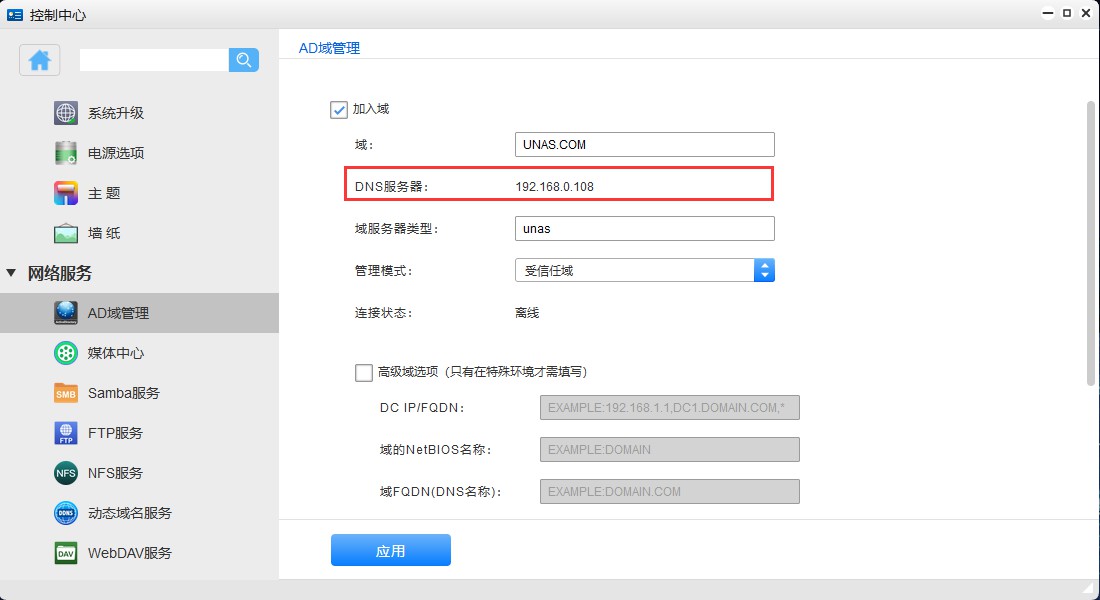Select the 主题 paint roller icon

tap(66, 193)
